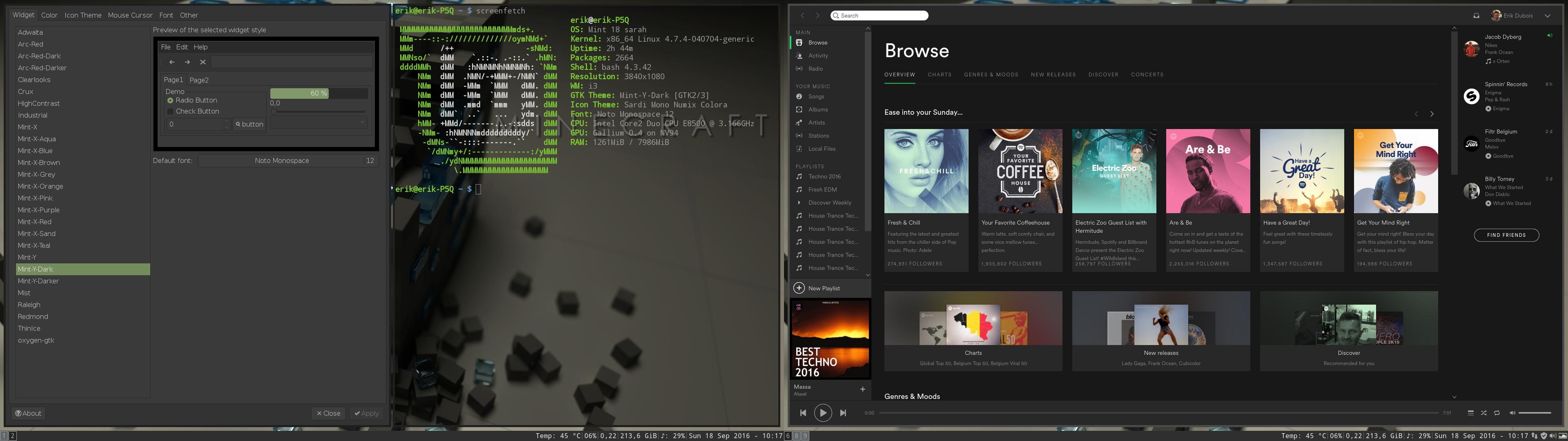Viewport: 1568px width, 441px height.
Task: Click the plus icon beside Massa track
Action: (862, 389)
